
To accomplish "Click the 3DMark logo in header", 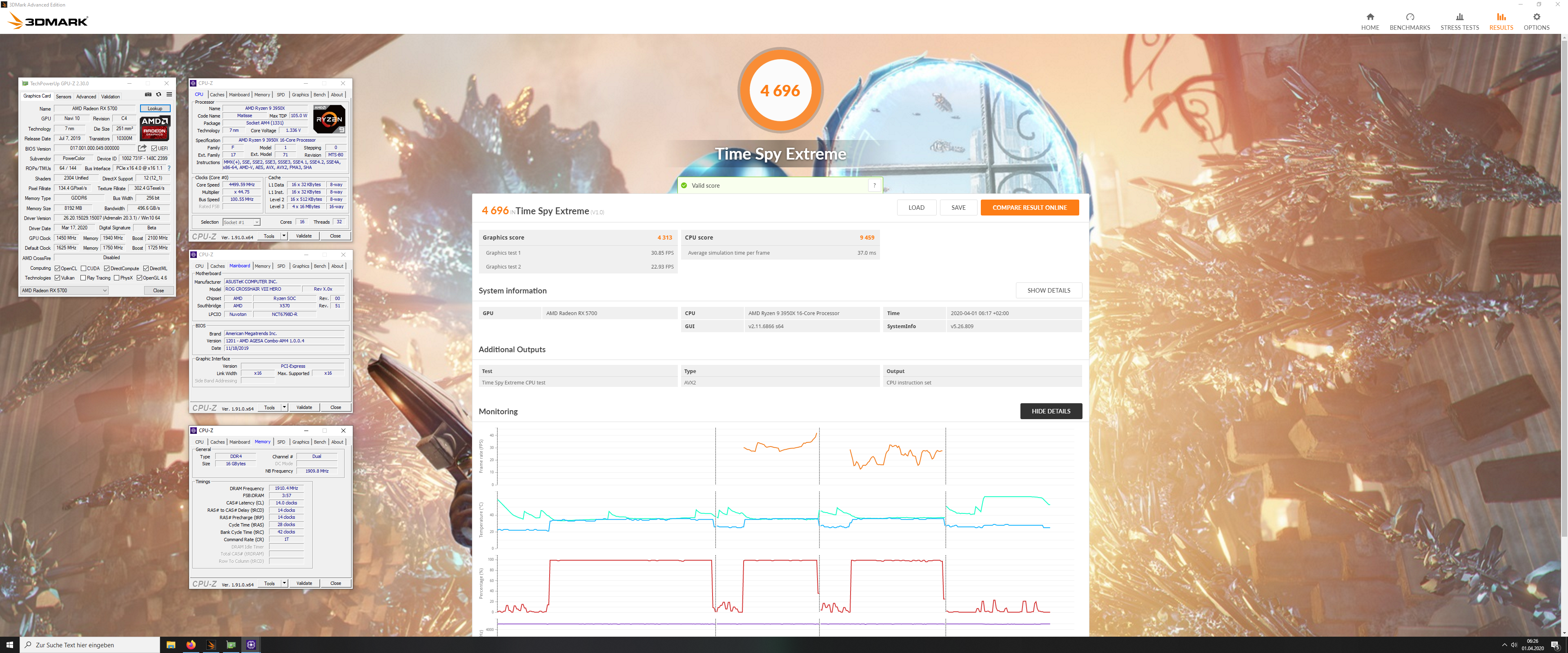I will pyautogui.click(x=47, y=21).
